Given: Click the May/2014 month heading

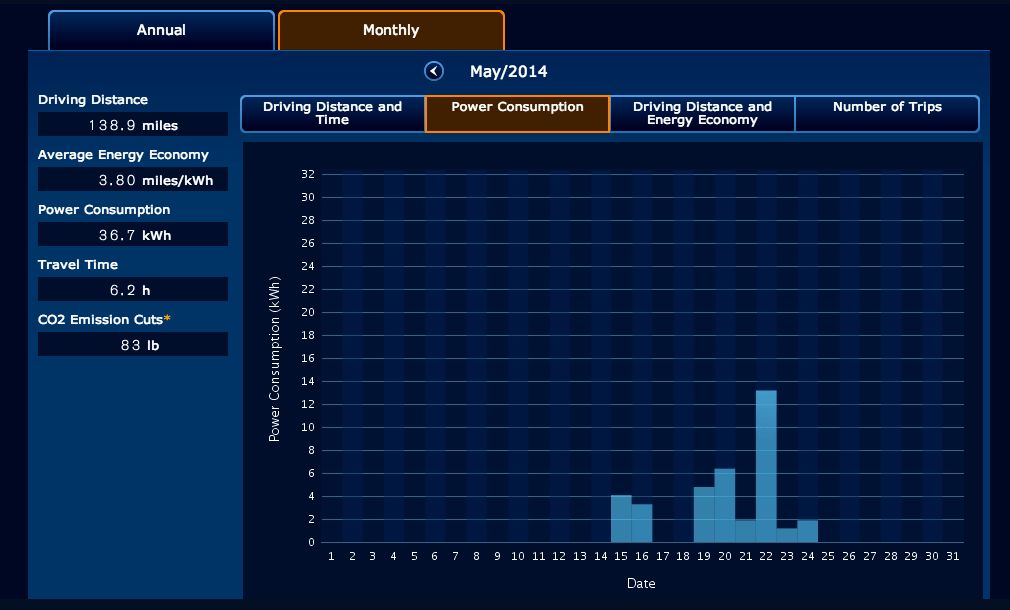Looking at the screenshot, I should 508,71.
